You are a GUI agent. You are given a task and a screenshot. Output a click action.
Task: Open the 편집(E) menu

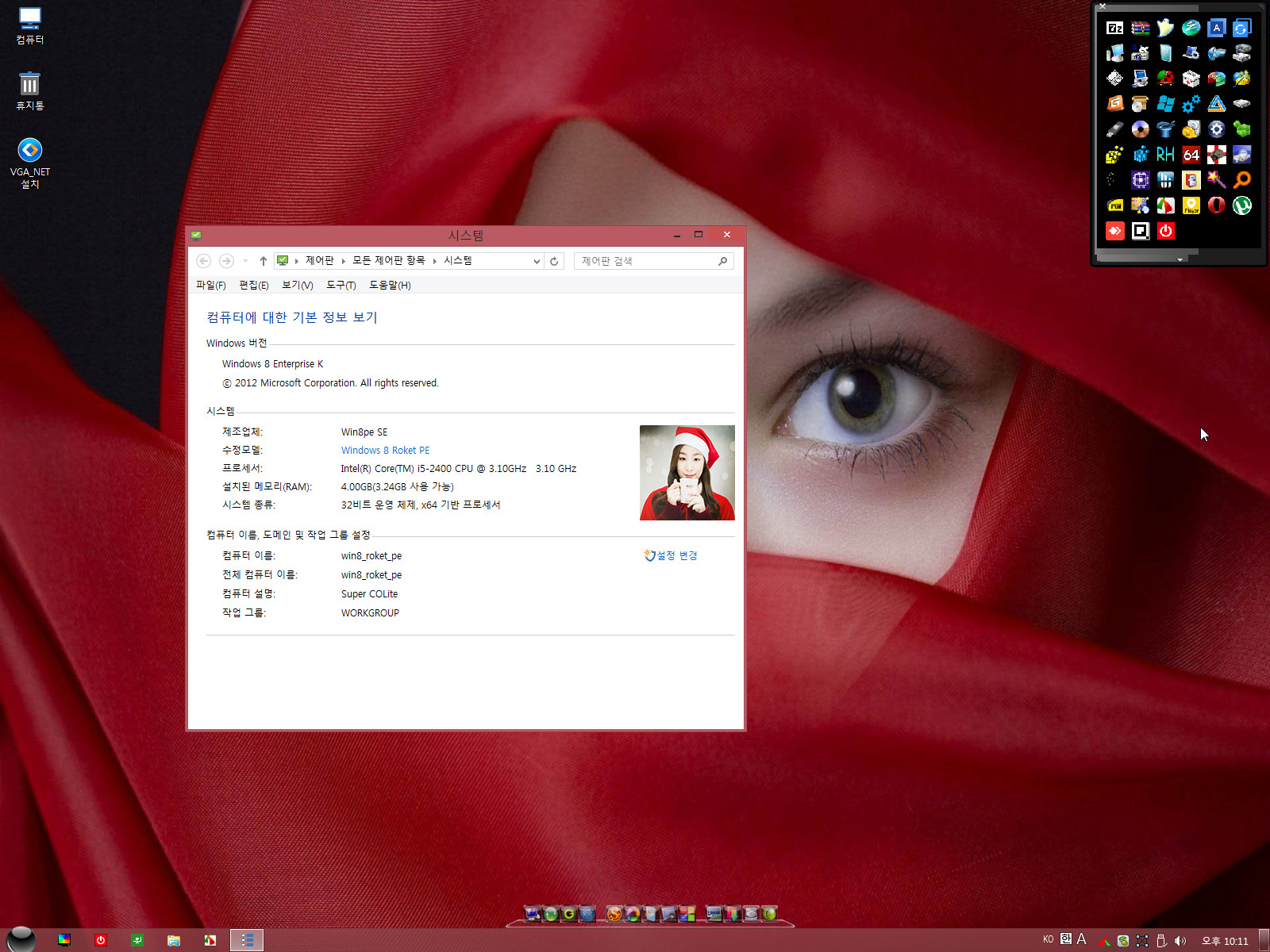(x=253, y=285)
